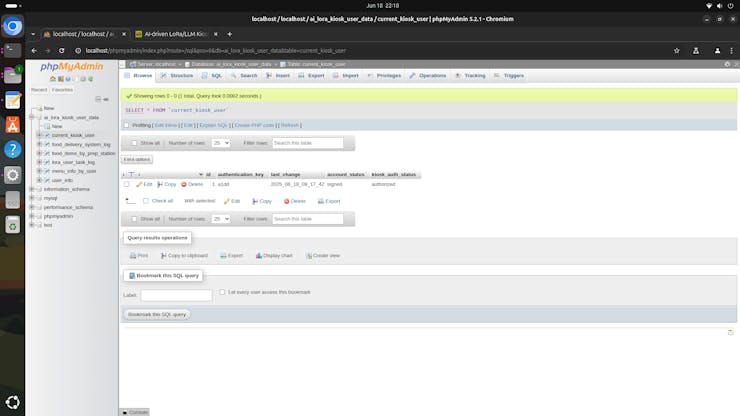Screen dimensions: 740x416
Task: Expand the performance_schema database
Action: click(32, 207)
